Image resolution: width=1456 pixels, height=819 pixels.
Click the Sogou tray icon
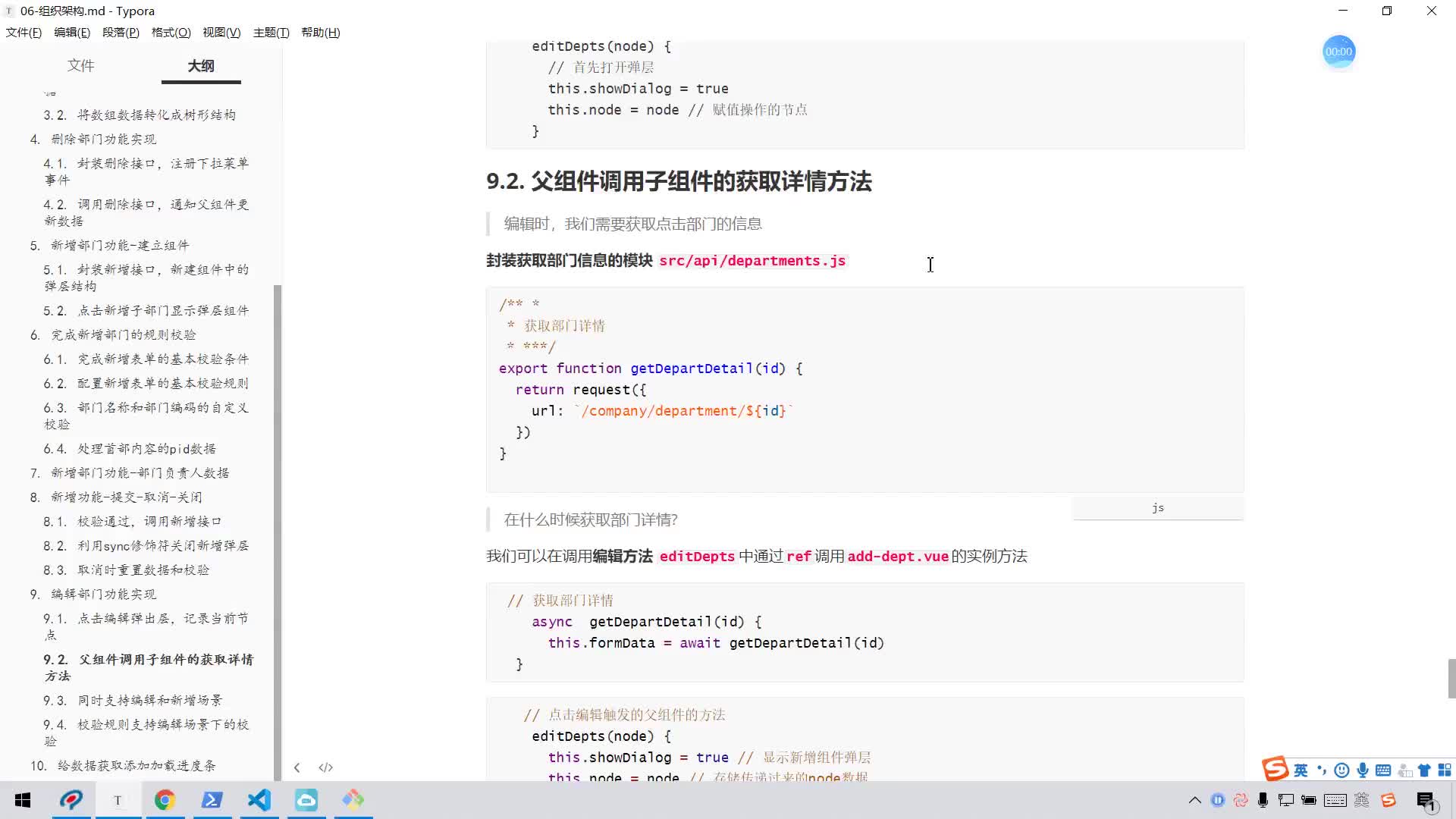pyautogui.click(x=1389, y=800)
